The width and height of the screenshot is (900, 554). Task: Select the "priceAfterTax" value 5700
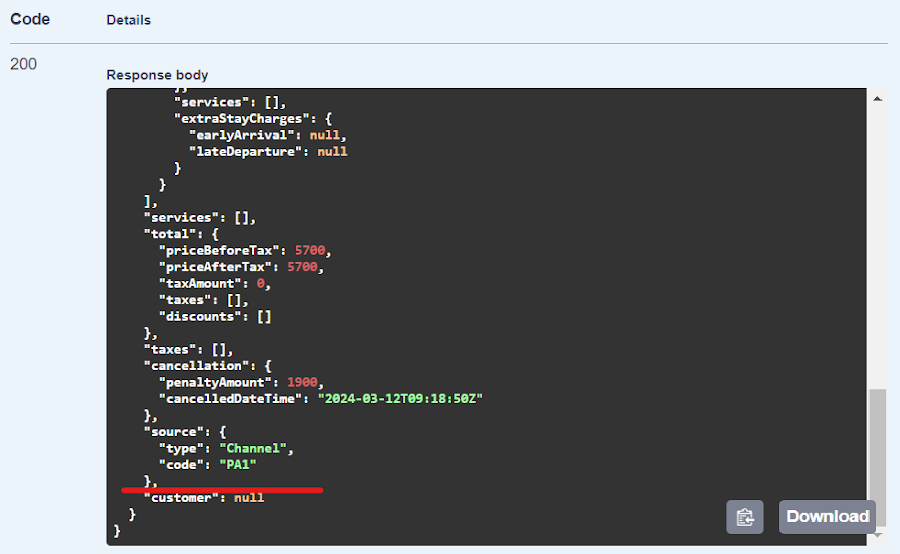[x=302, y=267]
